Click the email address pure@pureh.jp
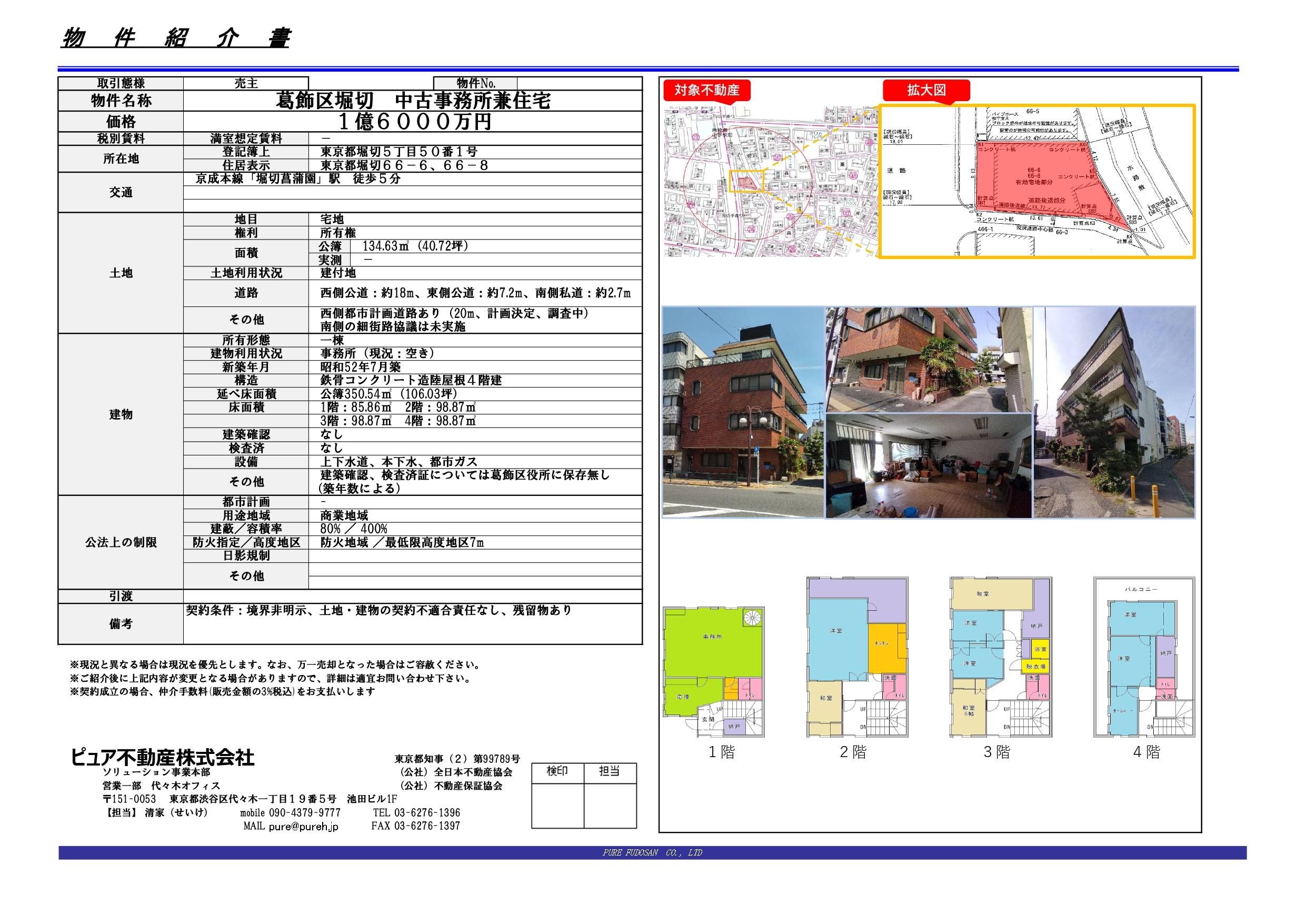 (303, 826)
